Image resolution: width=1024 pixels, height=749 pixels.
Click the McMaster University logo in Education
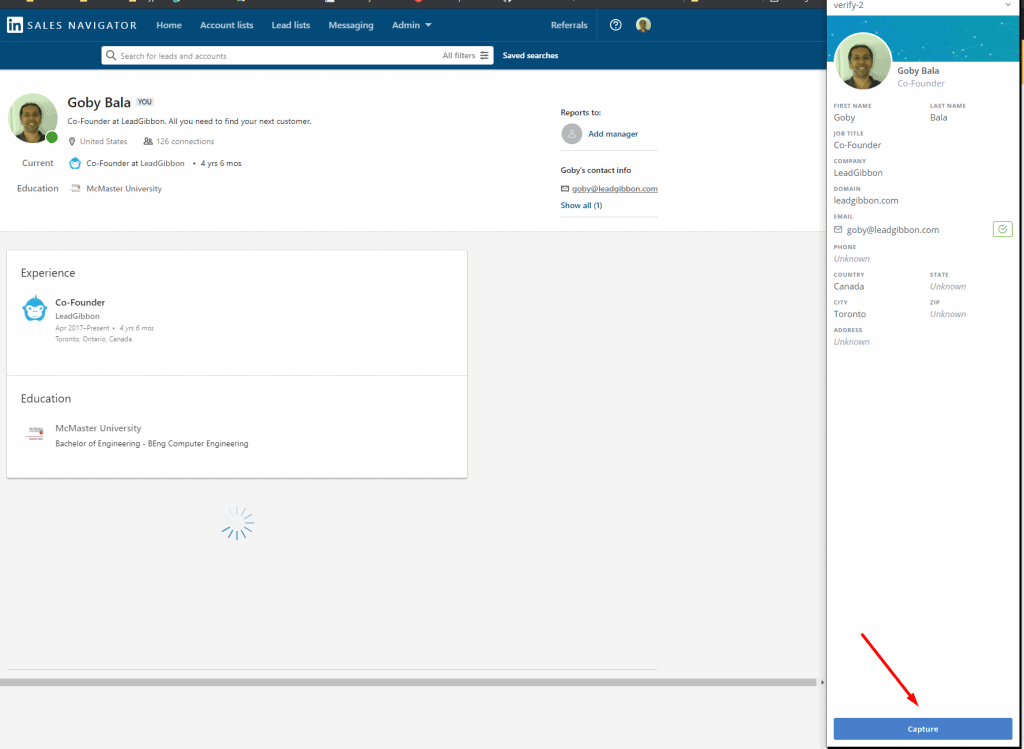35,433
